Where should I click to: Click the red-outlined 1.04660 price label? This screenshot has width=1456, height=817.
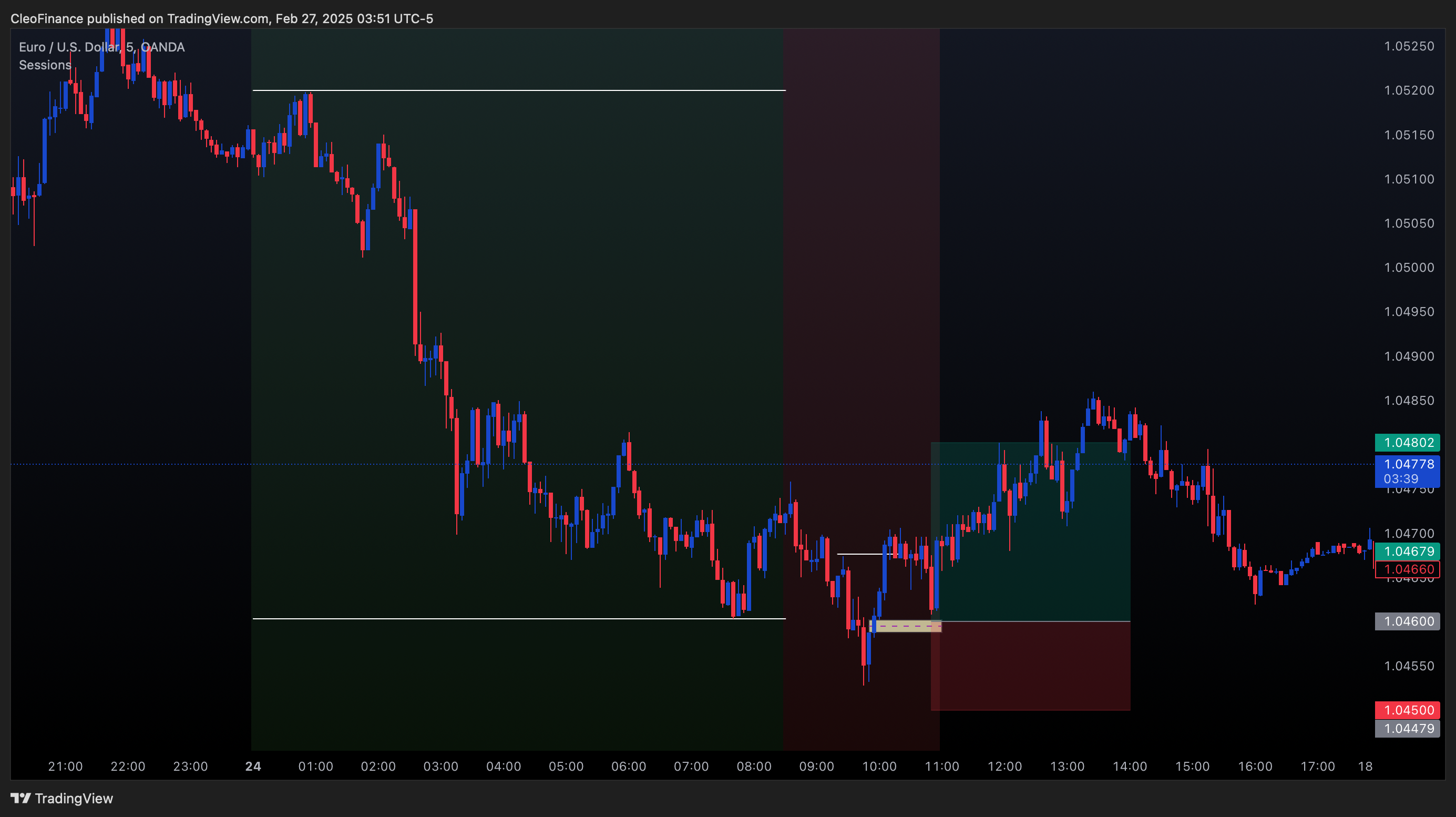tap(1408, 569)
